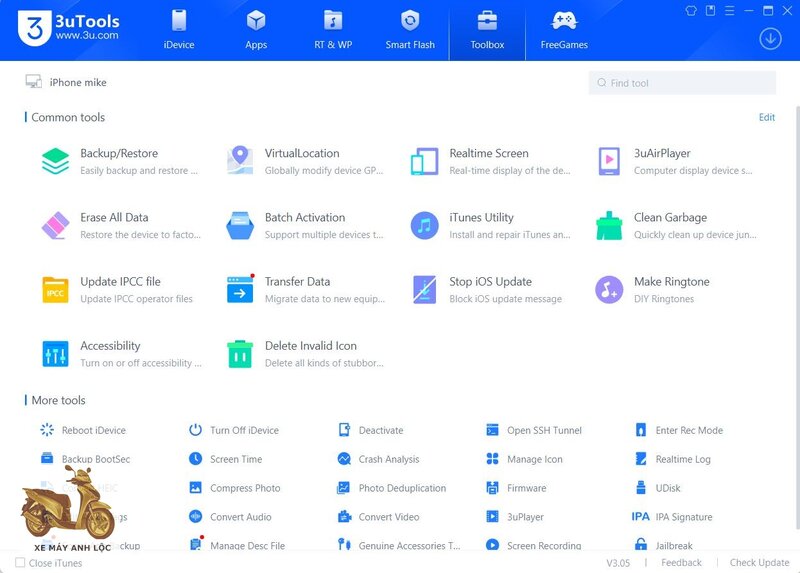Open Firmware tool
Image resolution: width=800 pixels, height=573 pixels.
[516, 488]
